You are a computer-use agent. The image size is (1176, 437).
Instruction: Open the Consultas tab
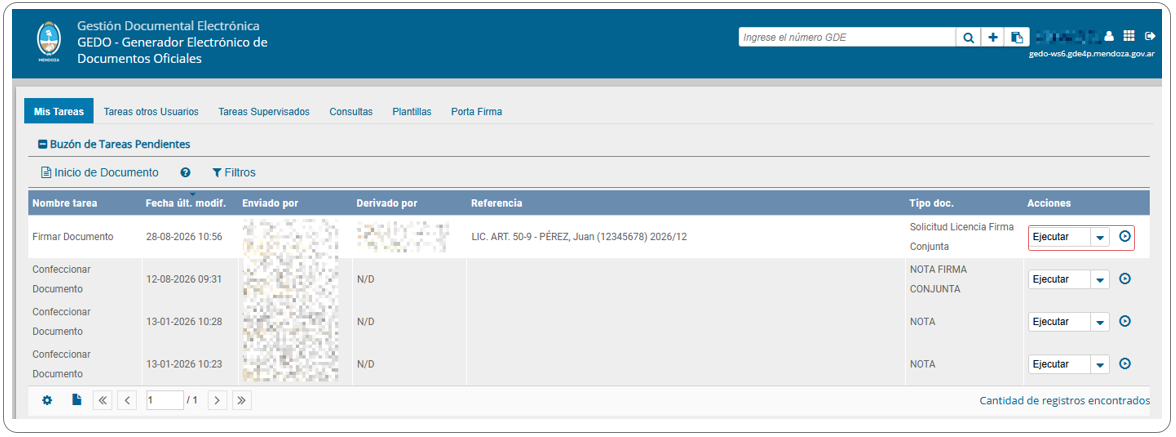pyautogui.click(x=350, y=112)
